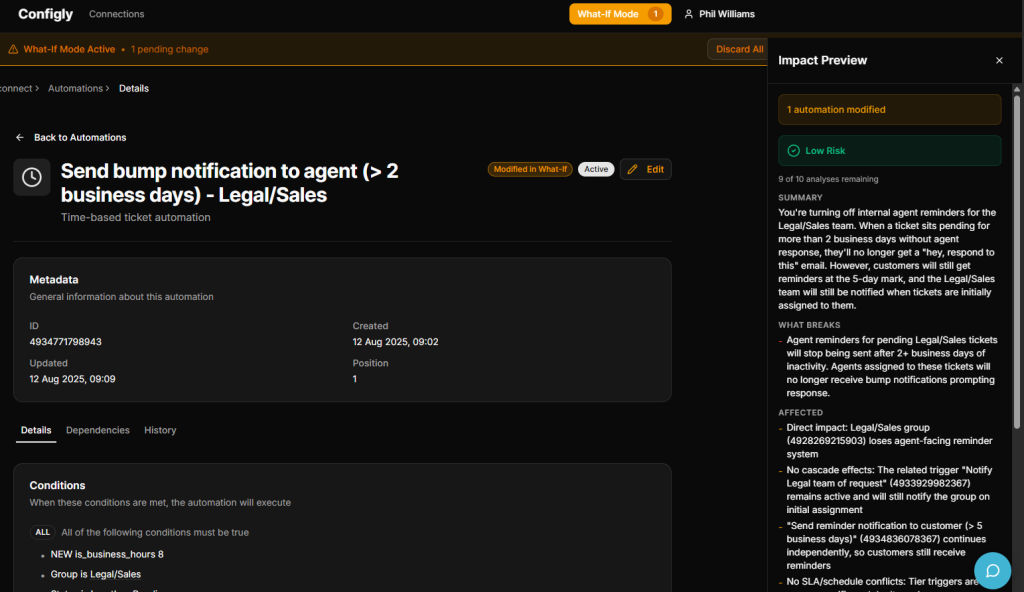Click the back arrow to Automations

click(x=20, y=138)
